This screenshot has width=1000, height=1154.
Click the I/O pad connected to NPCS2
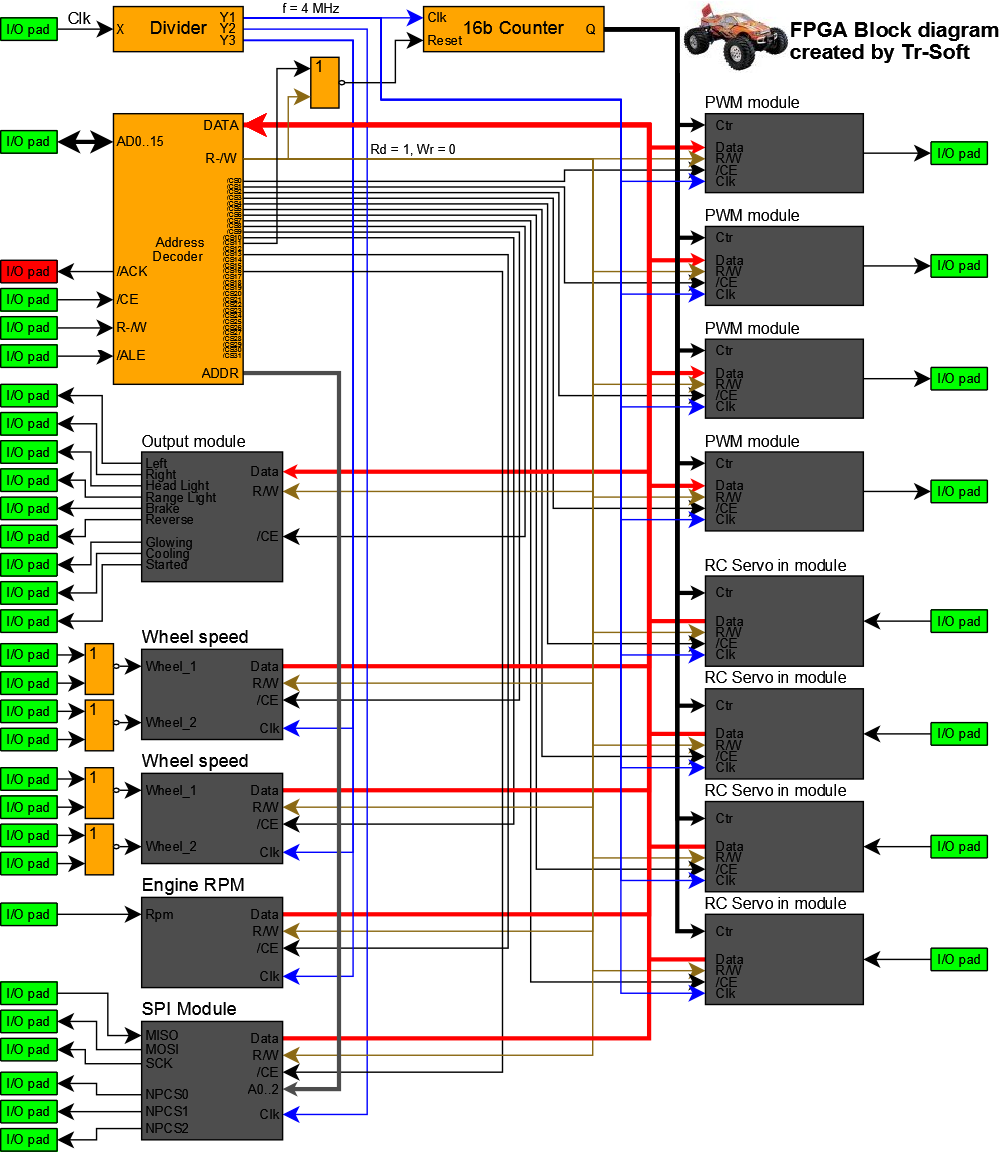tap(29, 1139)
